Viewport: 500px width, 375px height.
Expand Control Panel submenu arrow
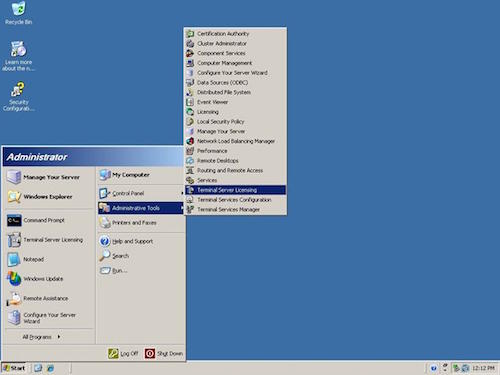coord(182,193)
